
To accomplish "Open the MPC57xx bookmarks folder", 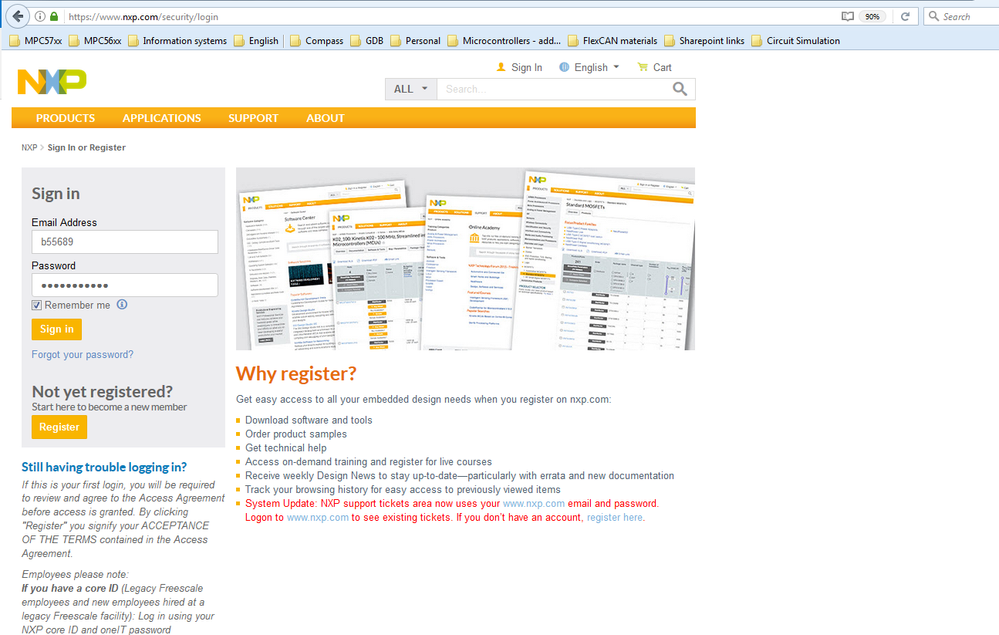I will pyautogui.click(x=36, y=41).
